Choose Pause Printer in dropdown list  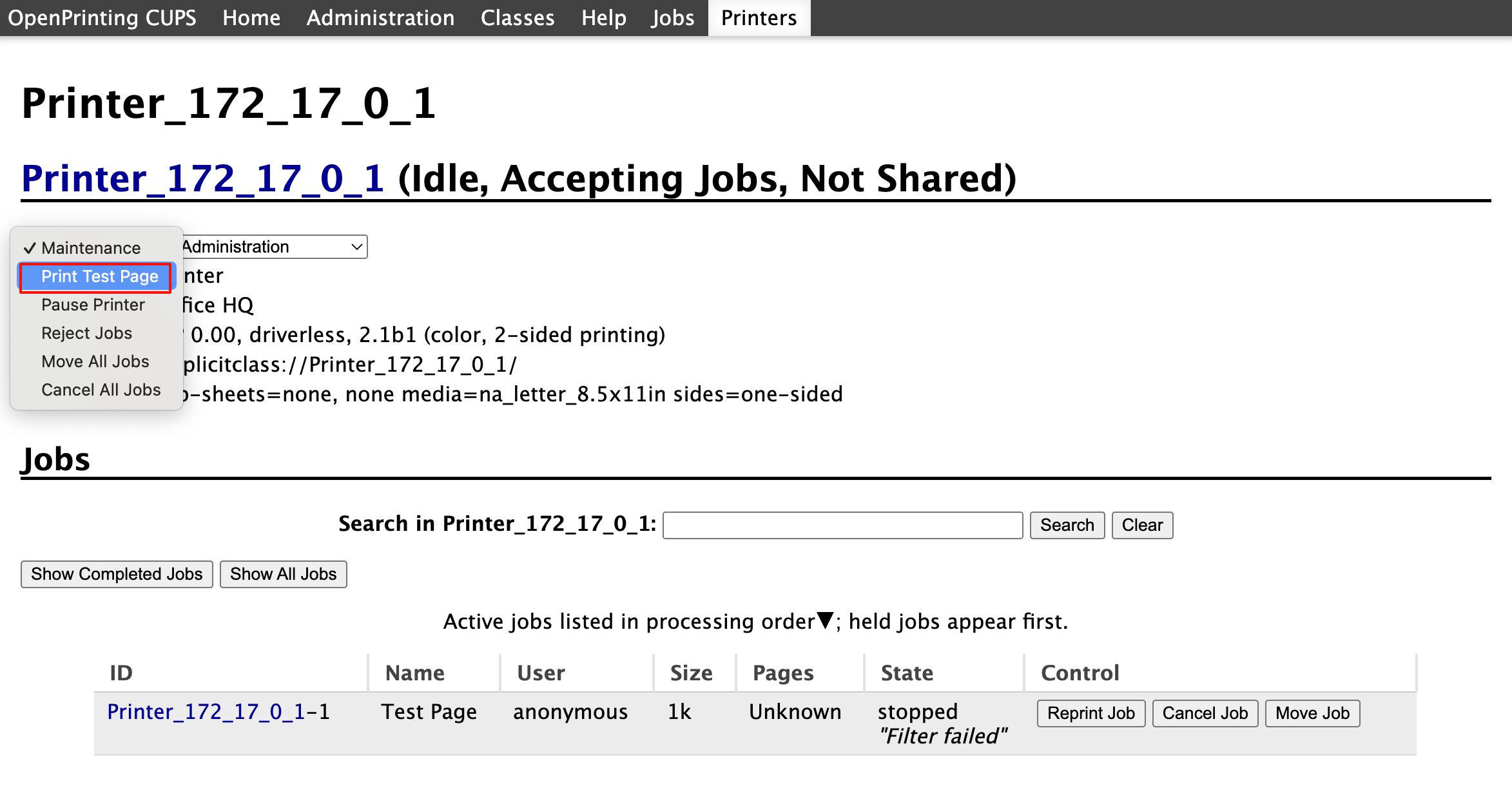point(93,305)
